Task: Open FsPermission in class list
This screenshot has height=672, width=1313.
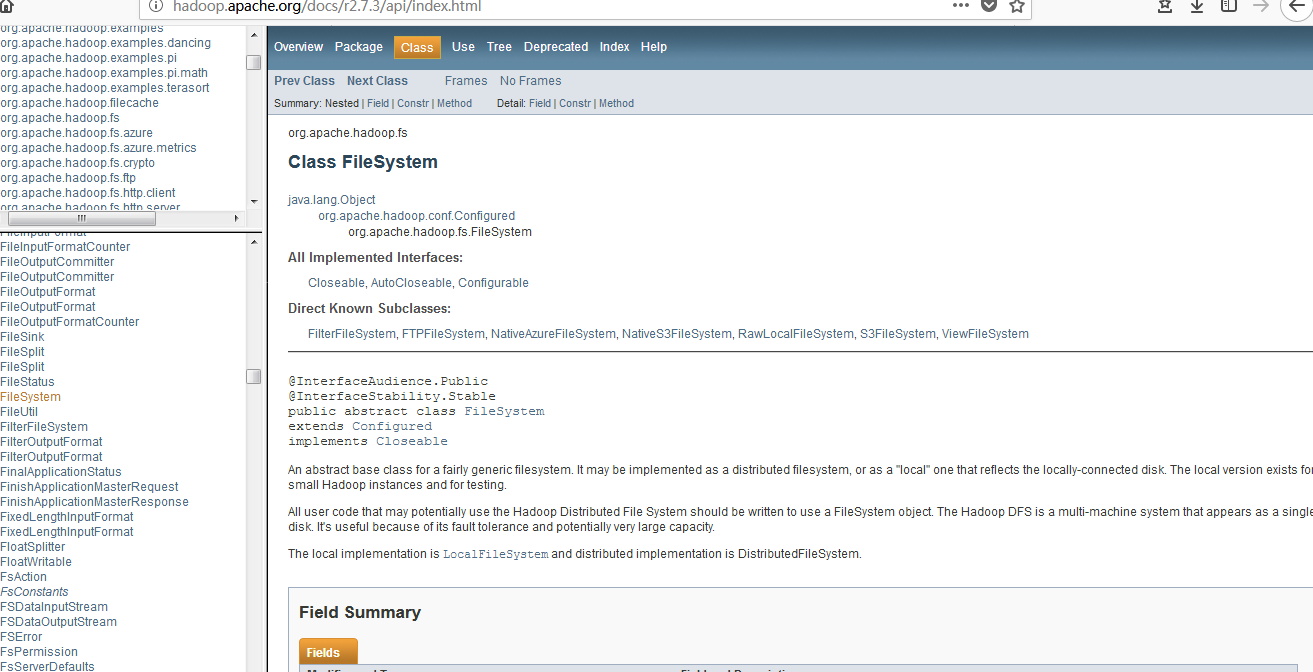Action: tap(39, 652)
